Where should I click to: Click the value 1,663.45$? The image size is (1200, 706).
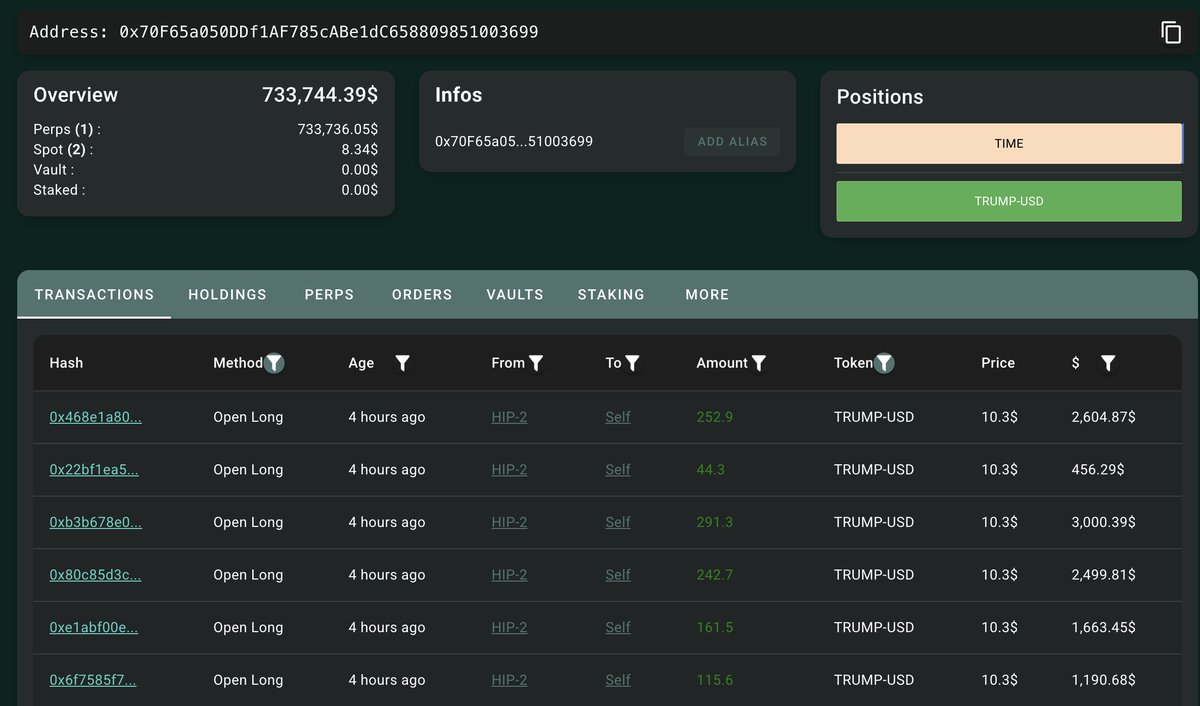pyautogui.click(x=1103, y=627)
